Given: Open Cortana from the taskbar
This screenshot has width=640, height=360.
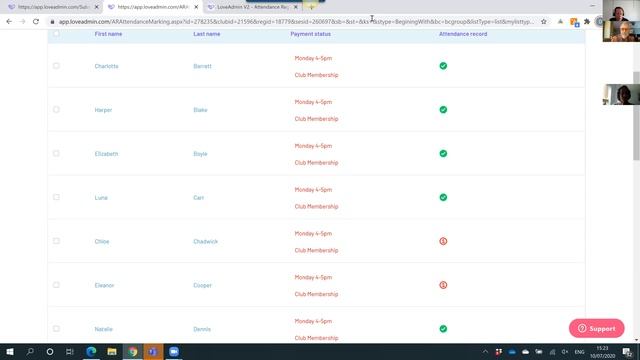Looking at the screenshot, I should coord(50,351).
